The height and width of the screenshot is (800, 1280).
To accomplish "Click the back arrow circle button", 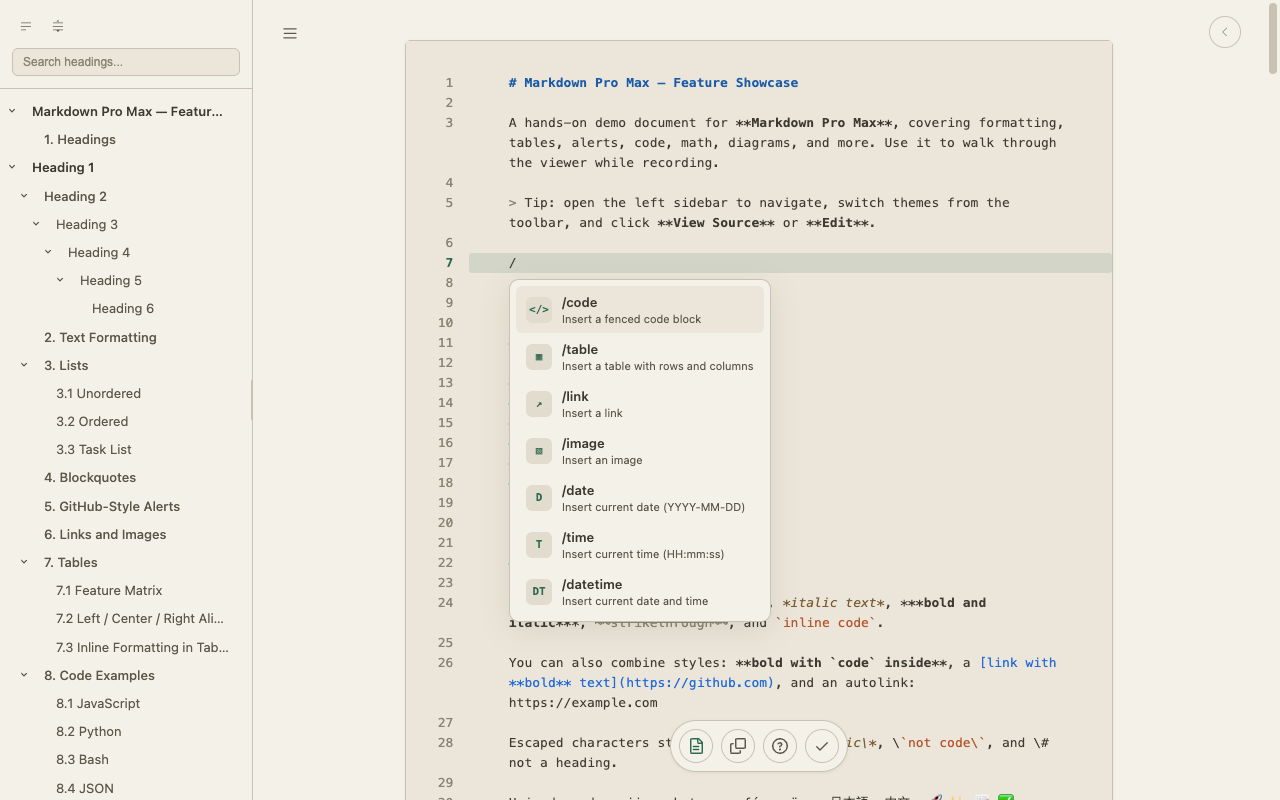I will [x=1225, y=32].
